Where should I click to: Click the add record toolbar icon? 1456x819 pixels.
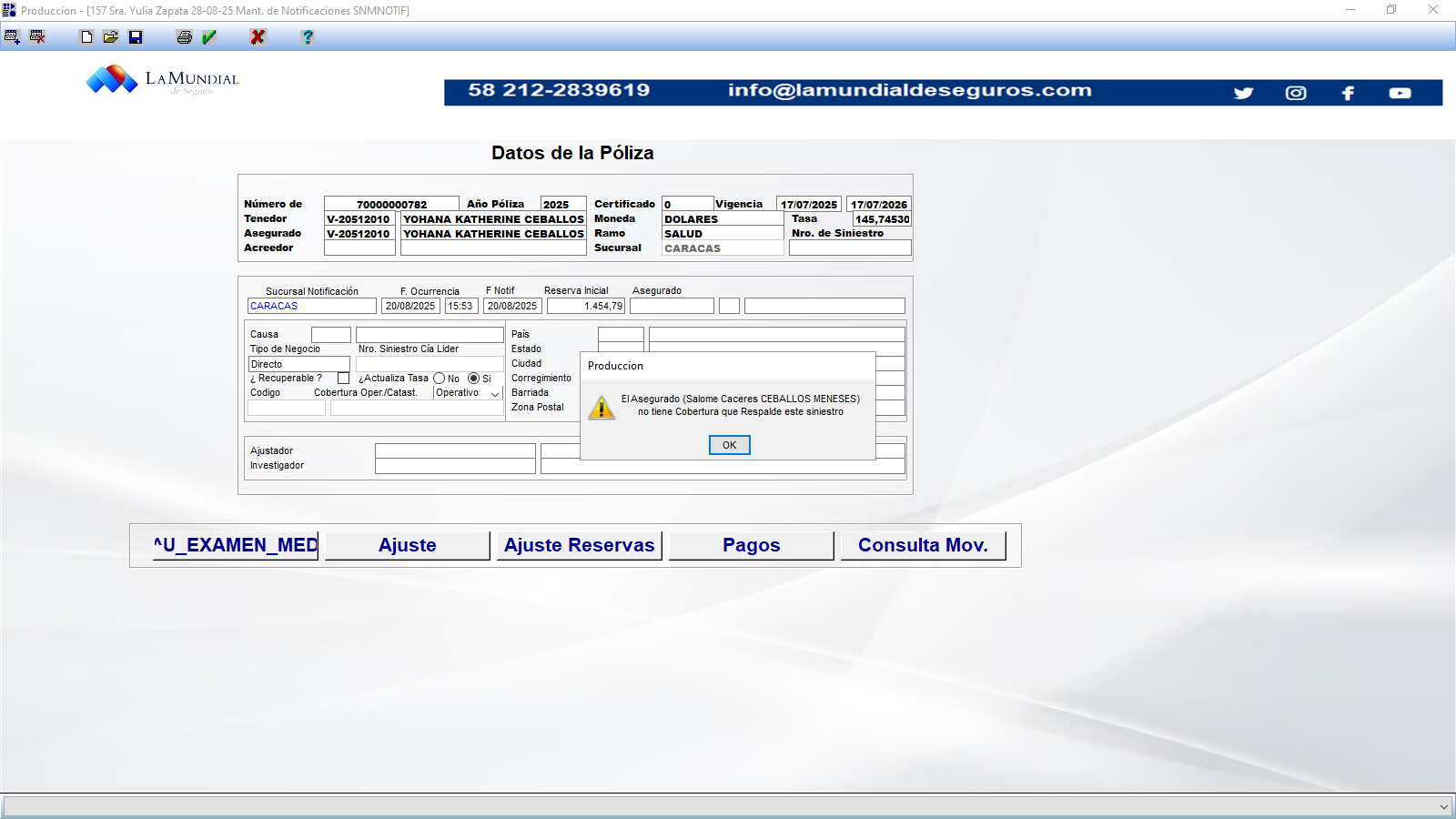pos(12,37)
